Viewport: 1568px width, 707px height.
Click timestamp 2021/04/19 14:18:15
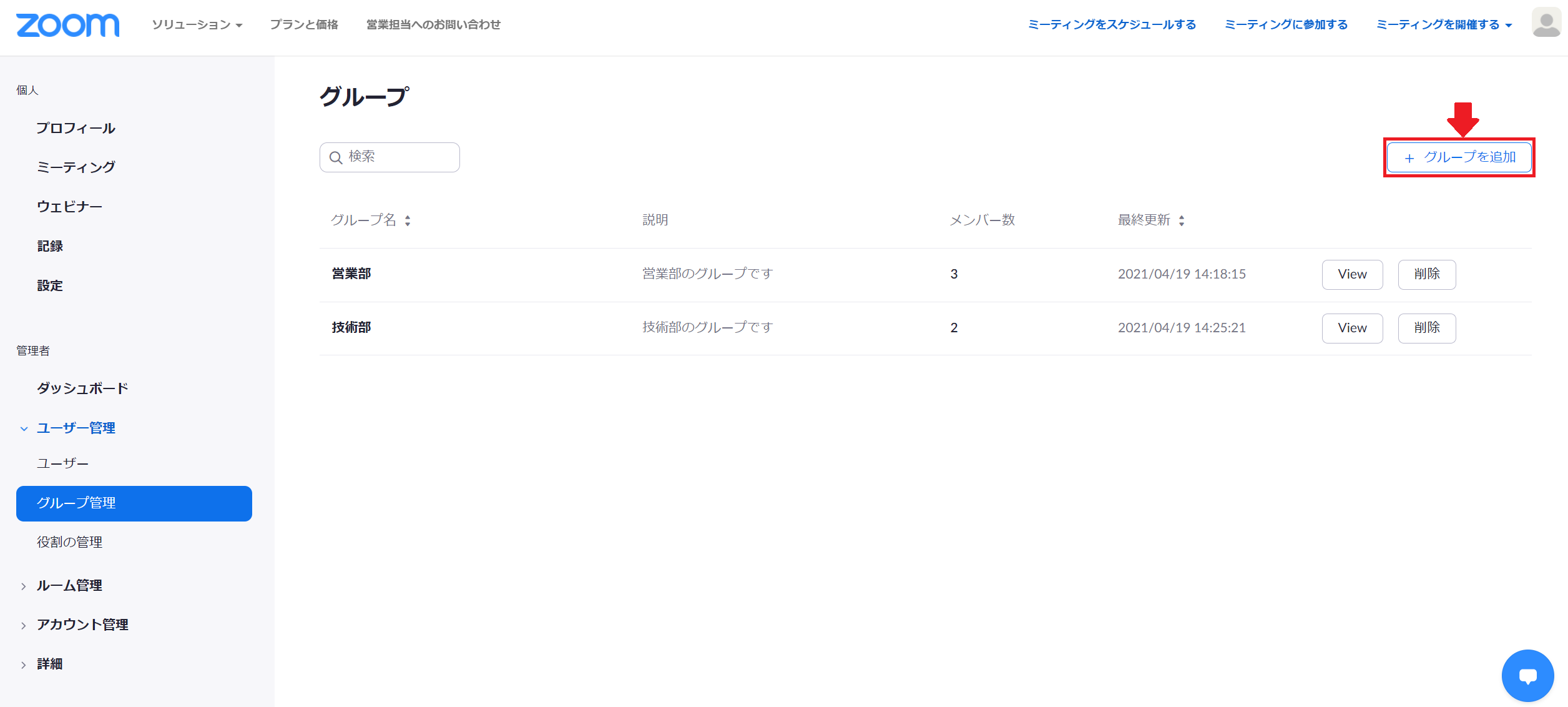point(1182,274)
